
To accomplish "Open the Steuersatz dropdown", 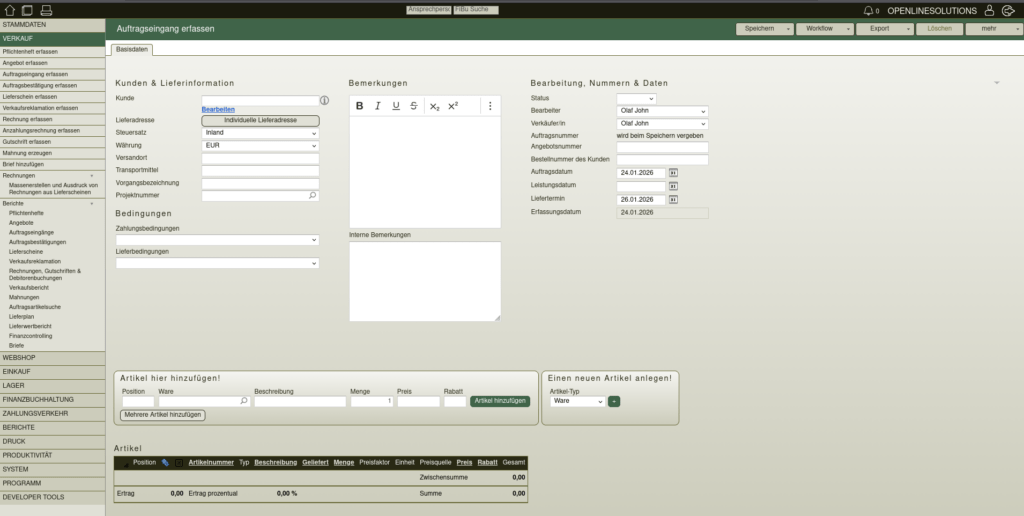I will tap(260, 133).
